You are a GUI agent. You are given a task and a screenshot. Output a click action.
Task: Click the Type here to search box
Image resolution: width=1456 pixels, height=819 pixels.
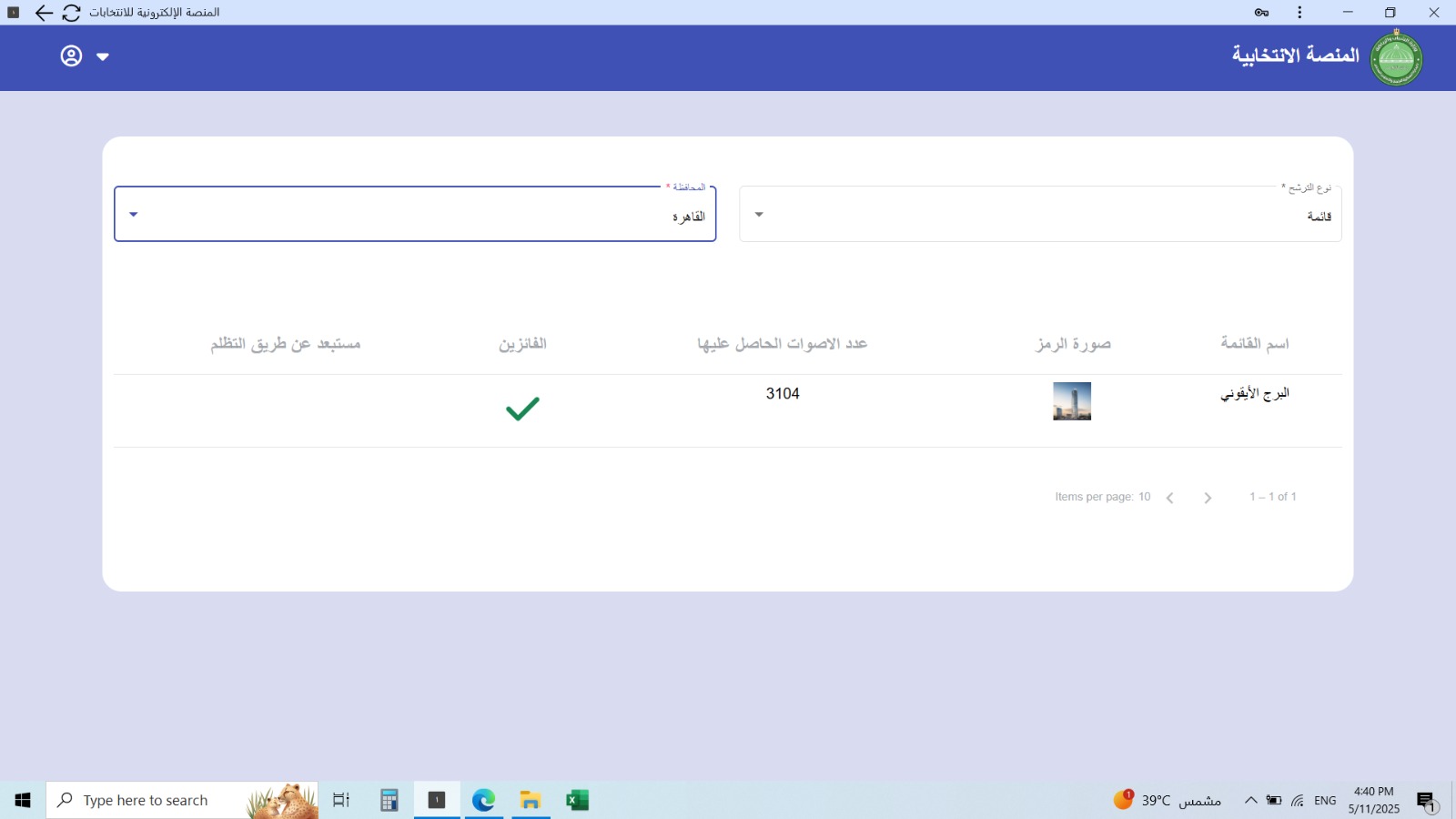coord(182,800)
